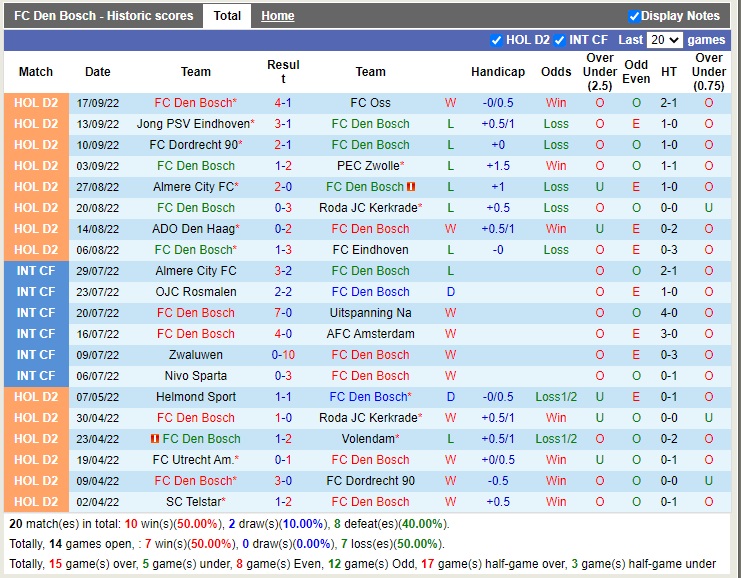This screenshot has width=741, height=578.
Task: Click the 2-2 draw result on 23/07/22
Action: (x=283, y=292)
